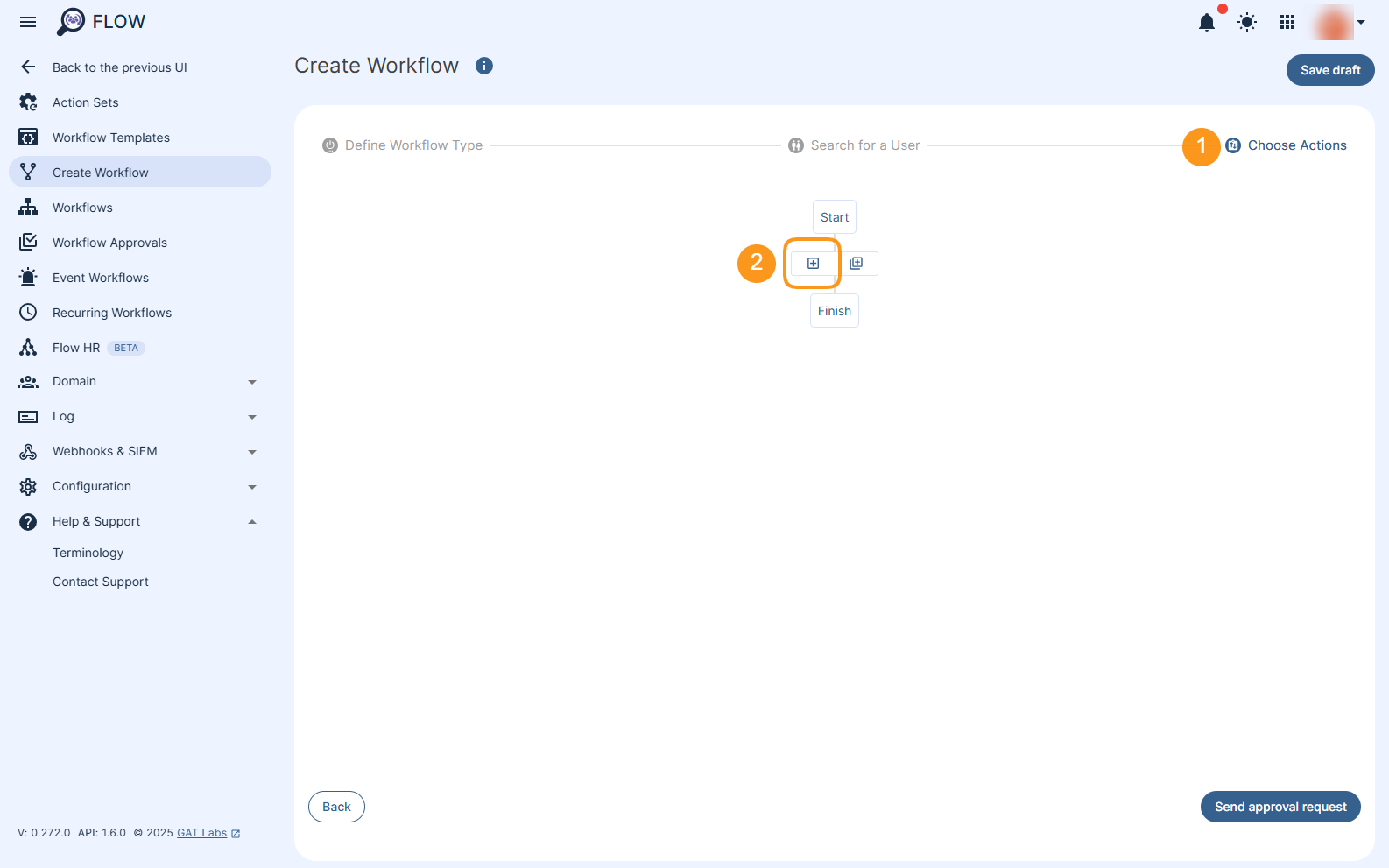Open the notifications bell
This screenshot has height=868, width=1389.
click(1207, 23)
